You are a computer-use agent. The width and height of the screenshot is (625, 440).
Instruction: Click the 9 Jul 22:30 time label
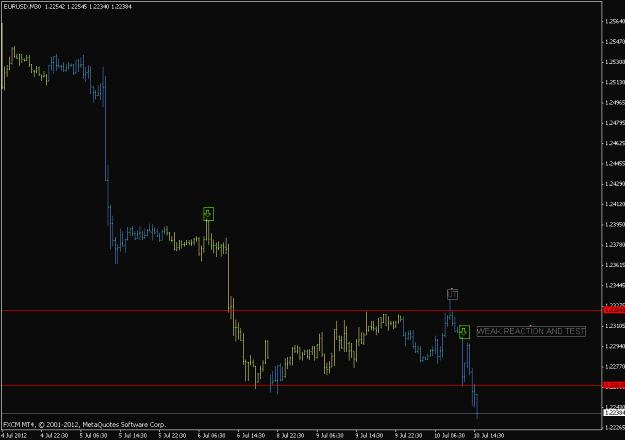(409, 436)
